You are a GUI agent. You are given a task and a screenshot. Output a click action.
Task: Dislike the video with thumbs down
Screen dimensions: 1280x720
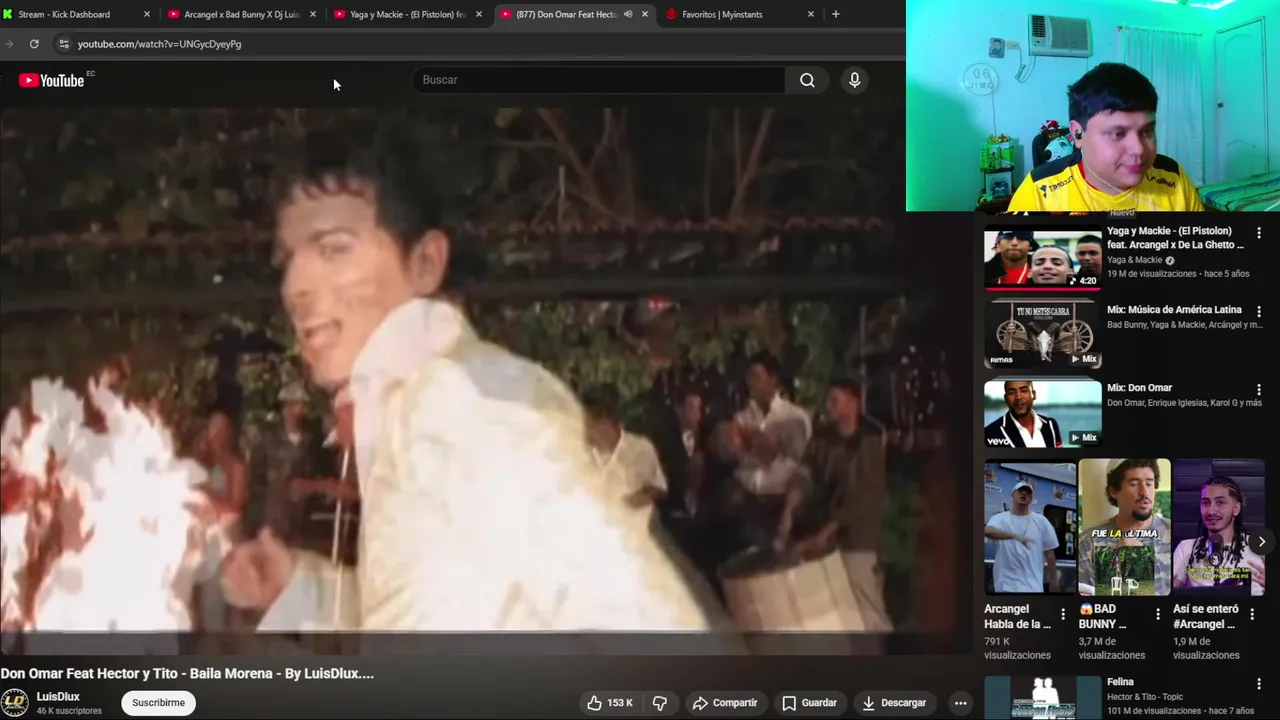pos(660,703)
